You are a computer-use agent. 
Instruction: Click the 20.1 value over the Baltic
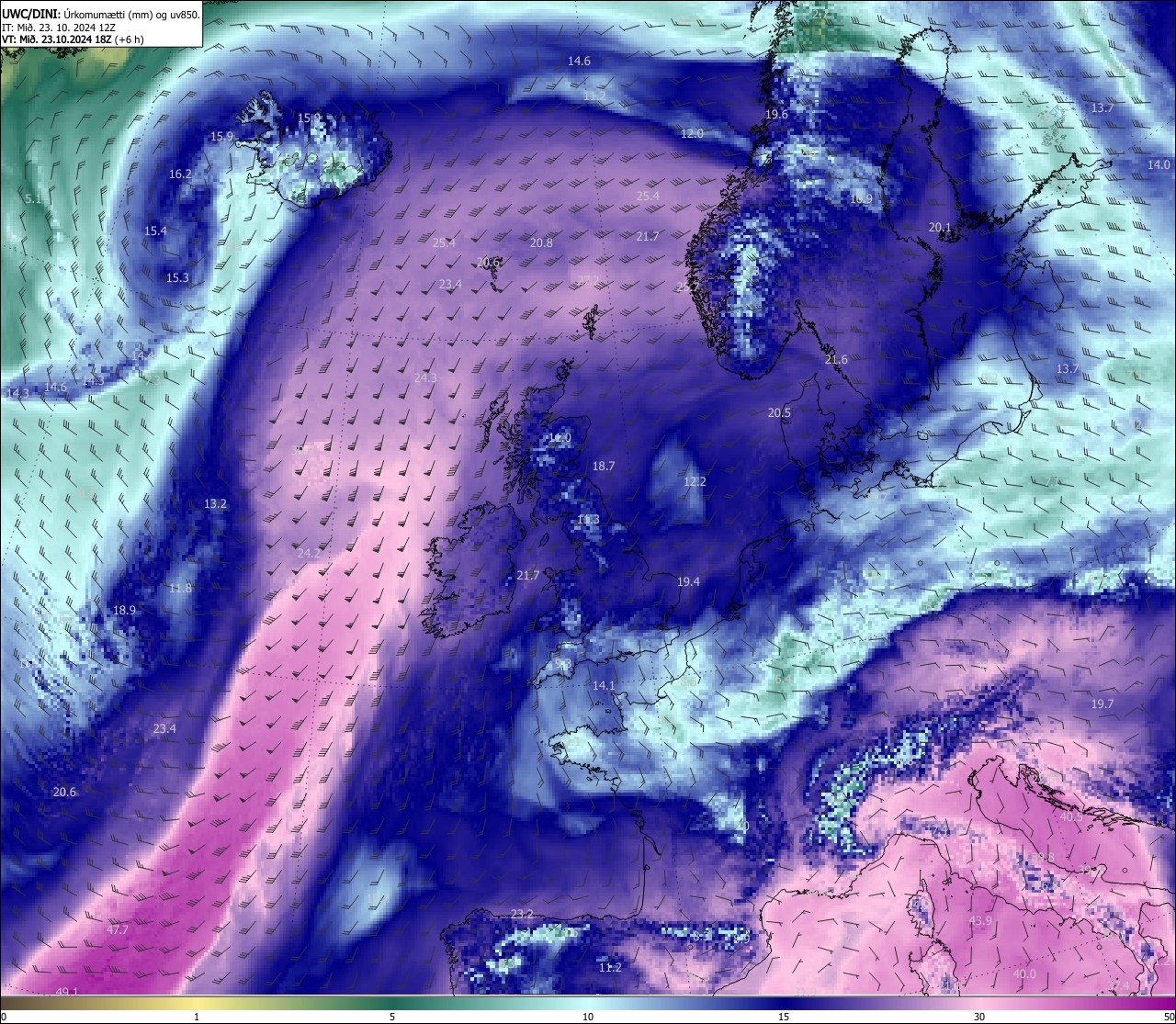tap(941, 227)
